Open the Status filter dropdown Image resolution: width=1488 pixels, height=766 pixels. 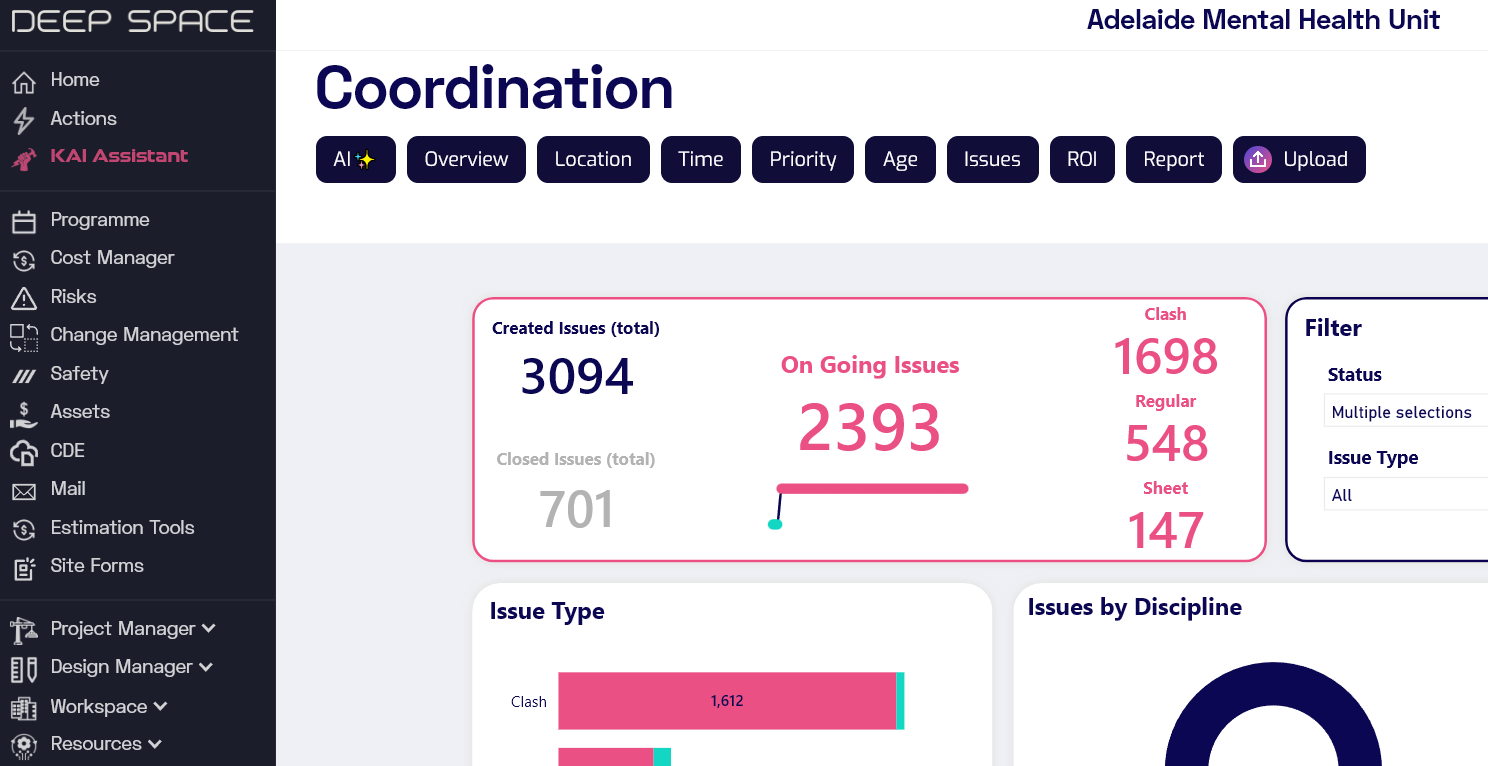(x=1405, y=412)
